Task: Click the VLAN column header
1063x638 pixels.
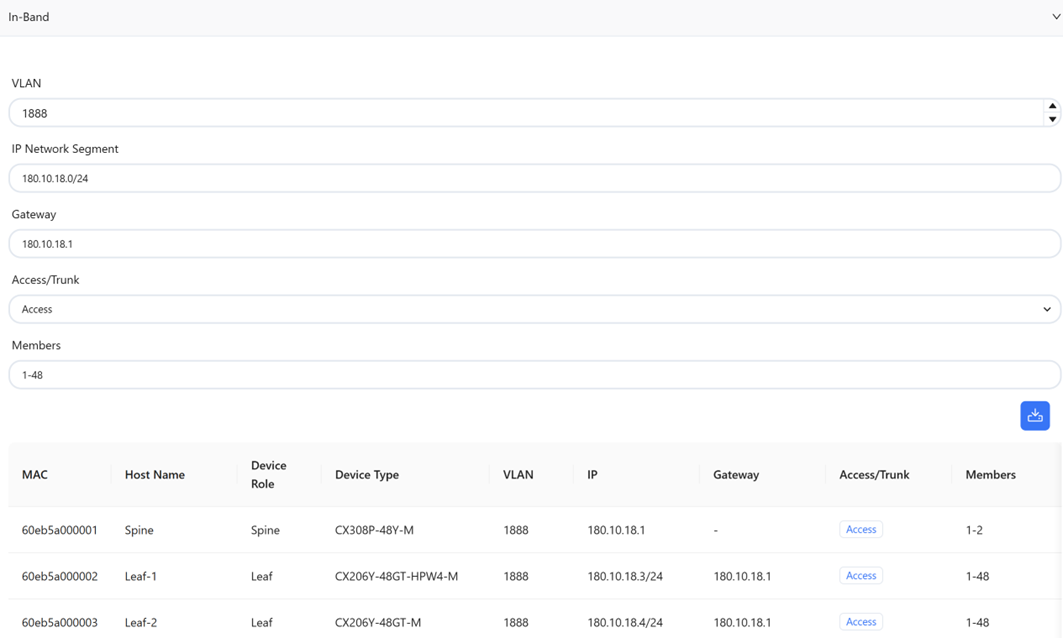Action: pos(518,475)
